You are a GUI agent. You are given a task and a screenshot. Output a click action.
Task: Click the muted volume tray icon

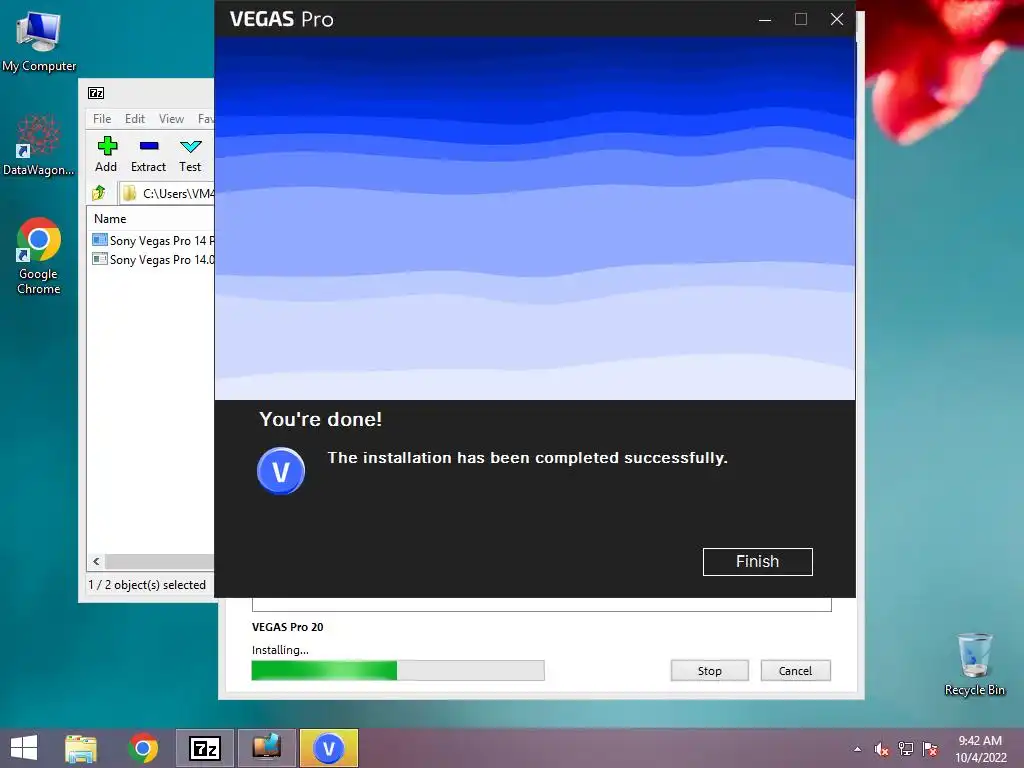click(881, 749)
